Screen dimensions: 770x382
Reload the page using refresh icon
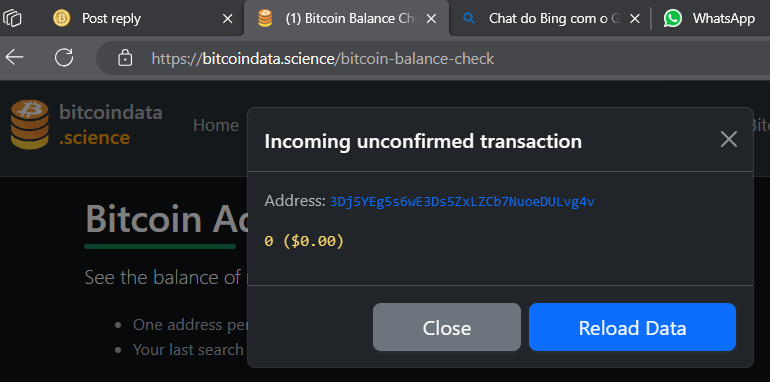tap(64, 58)
